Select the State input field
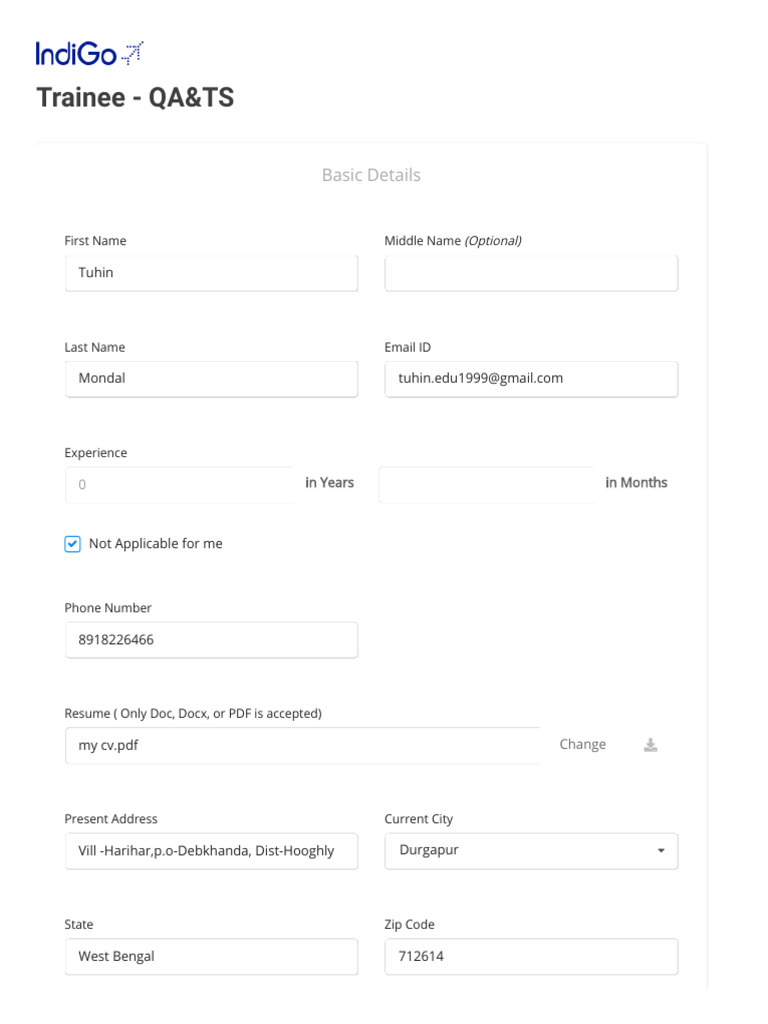Image resolution: width=768 pixels, height=1024 pixels. point(211,957)
